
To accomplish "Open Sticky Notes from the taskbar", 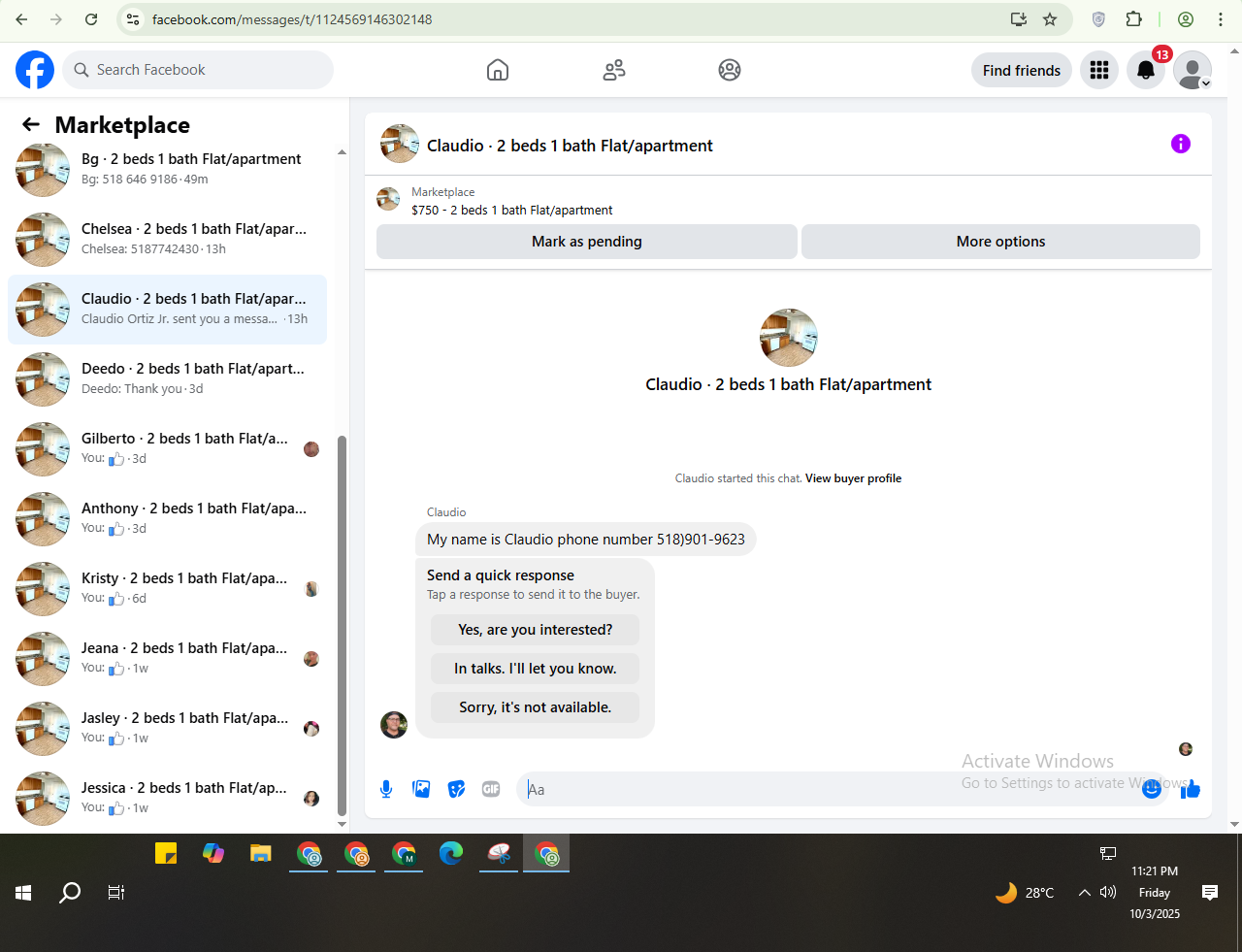I will coord(166,854).
